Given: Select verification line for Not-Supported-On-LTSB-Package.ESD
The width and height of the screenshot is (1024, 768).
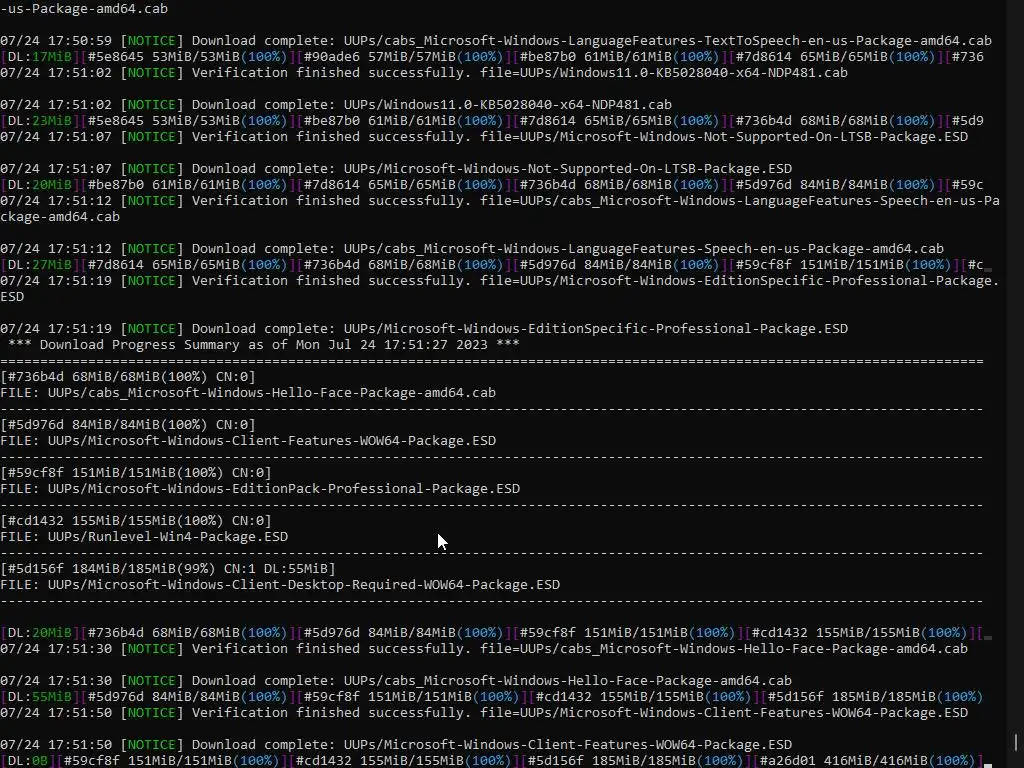Looking at the screenshot, I should (484, 136).
